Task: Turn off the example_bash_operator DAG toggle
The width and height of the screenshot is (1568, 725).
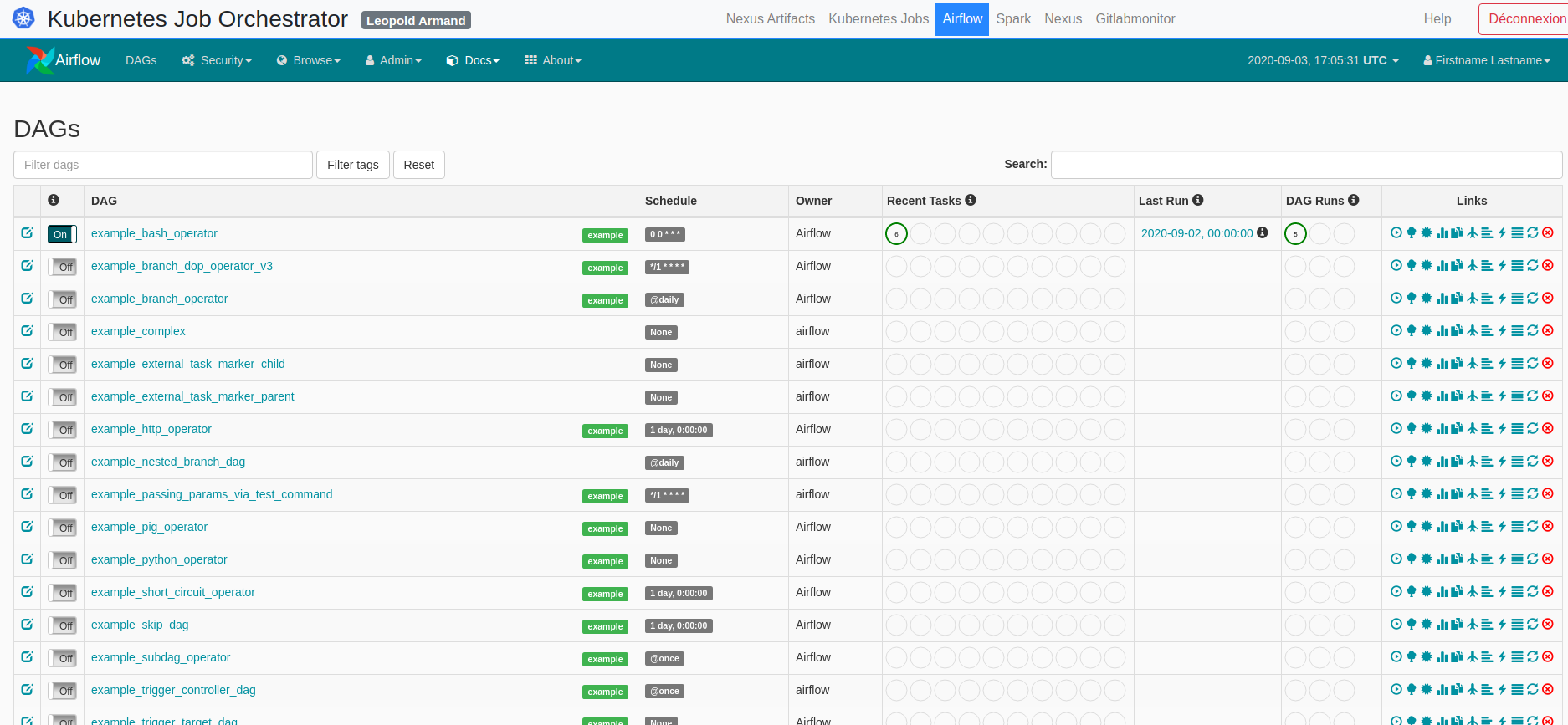Action: pyautogui.click(x=62, y=234)
